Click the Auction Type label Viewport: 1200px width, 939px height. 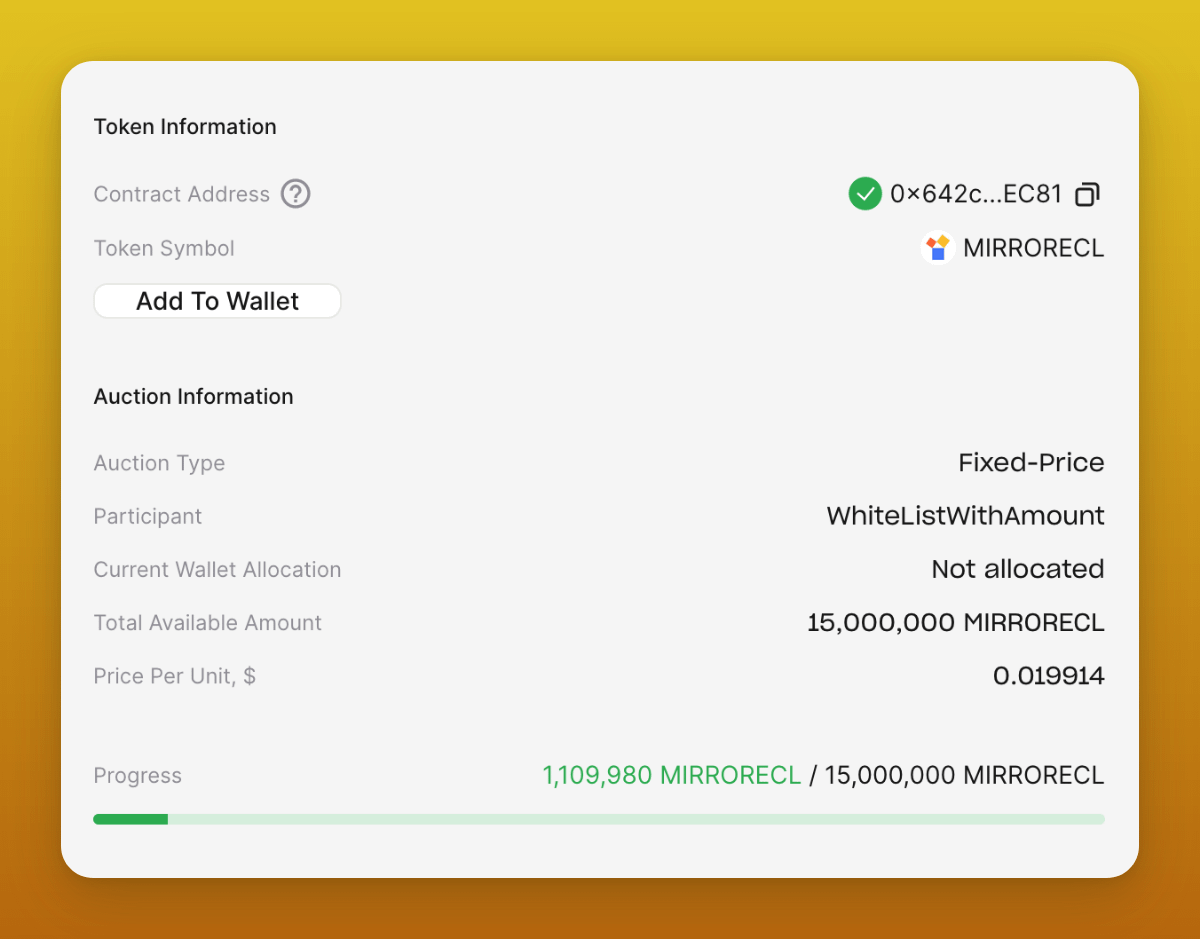click(x=159, y=463)
